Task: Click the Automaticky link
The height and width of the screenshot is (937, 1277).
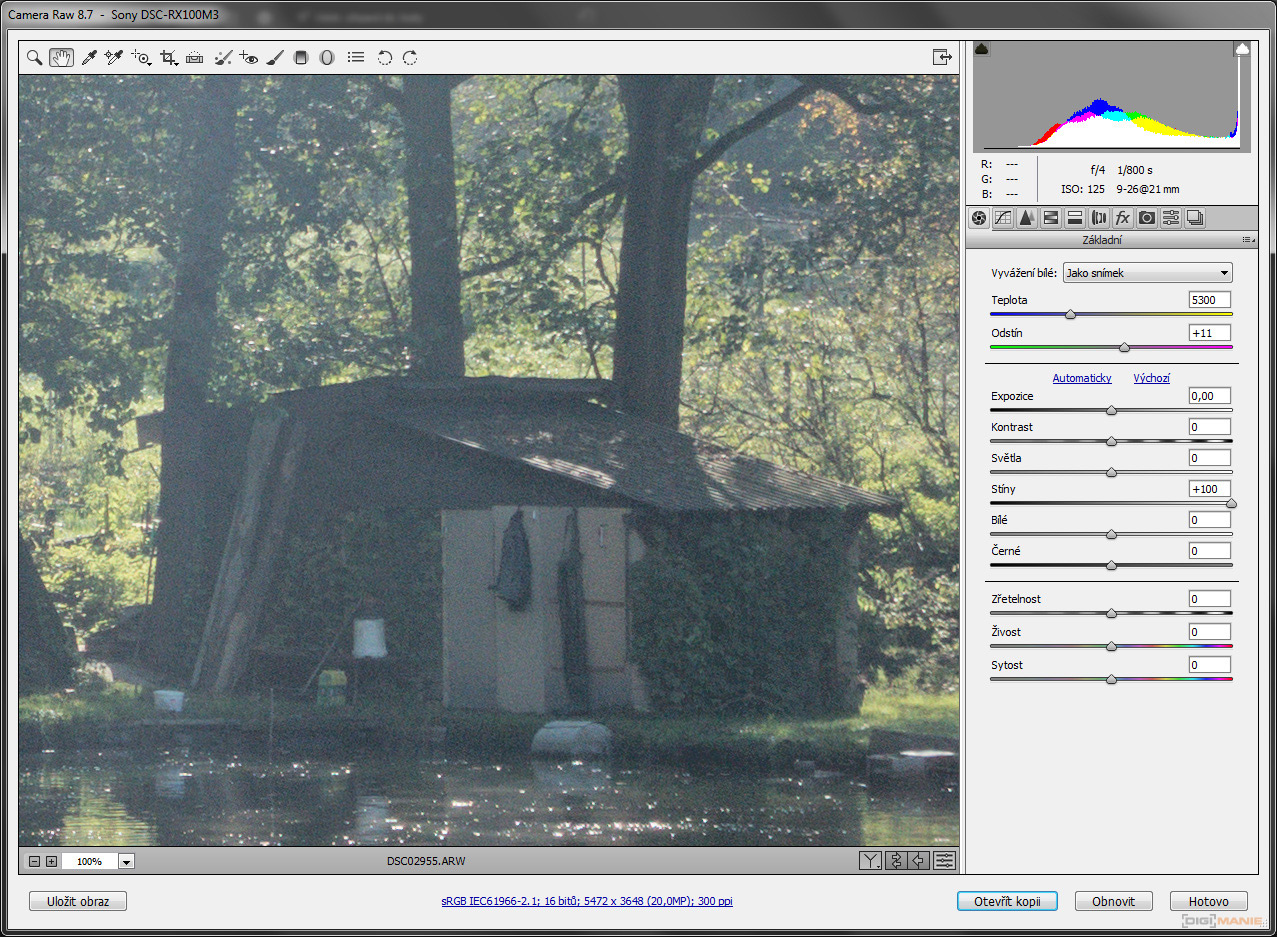Action: coord(1082,378)
